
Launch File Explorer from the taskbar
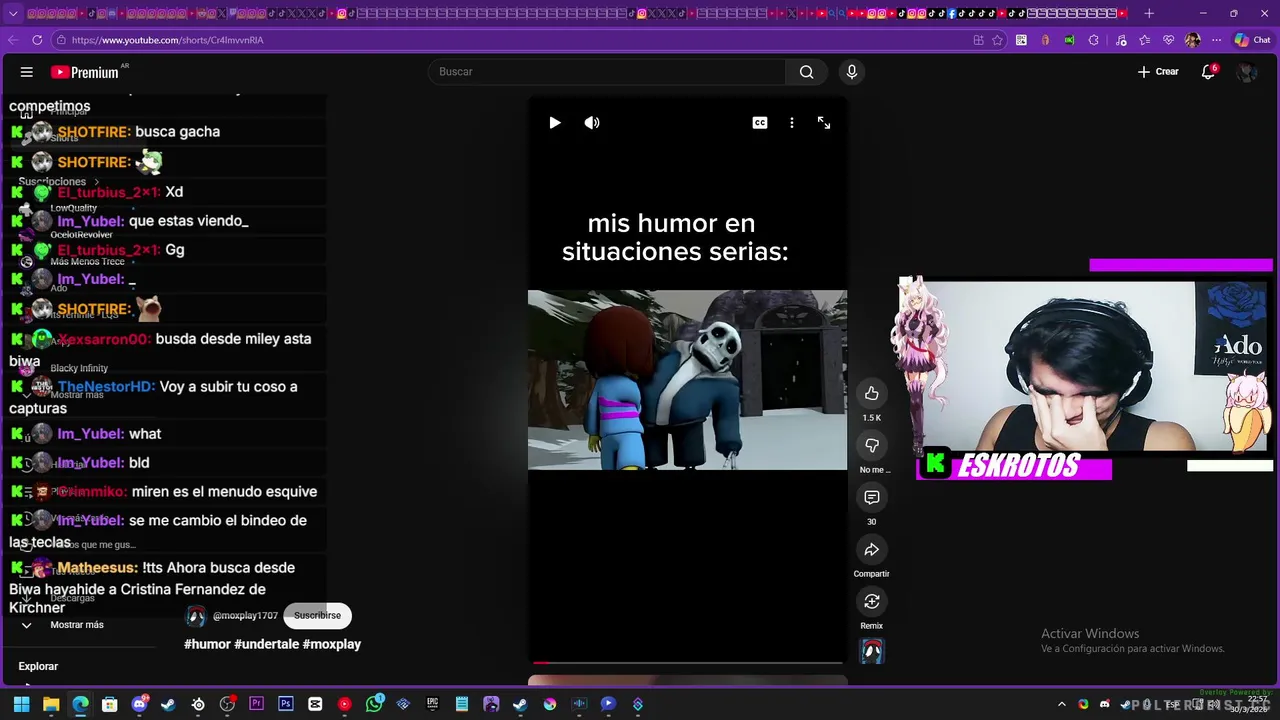tap(51, 704)
